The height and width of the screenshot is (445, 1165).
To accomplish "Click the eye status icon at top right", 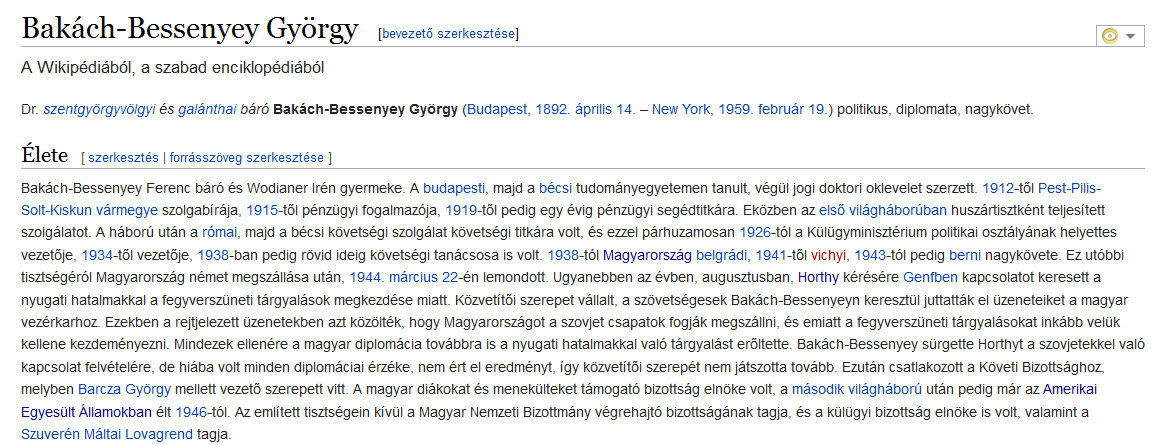I will coord(1109,36).
